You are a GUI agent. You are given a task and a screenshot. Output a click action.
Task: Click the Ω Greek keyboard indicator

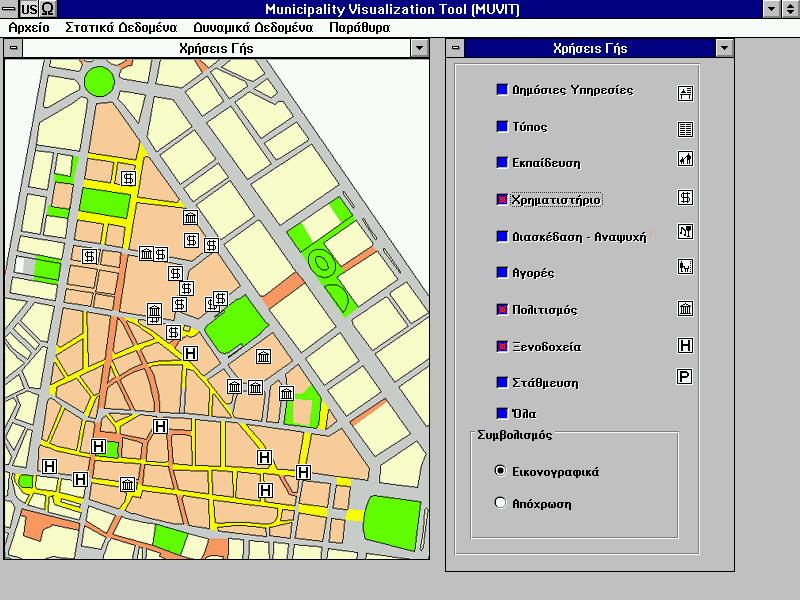point(47,9)
